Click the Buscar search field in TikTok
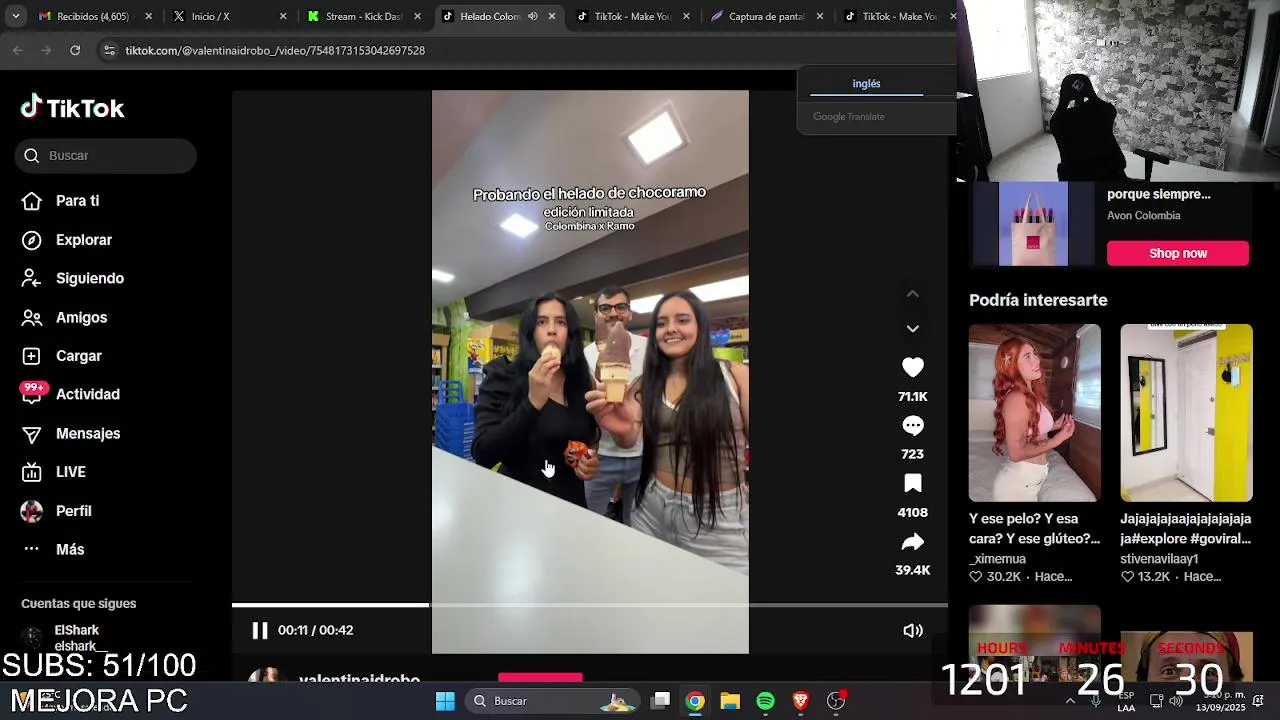Viewport: 1280px width, 720px height. click(x=106, y=156)
